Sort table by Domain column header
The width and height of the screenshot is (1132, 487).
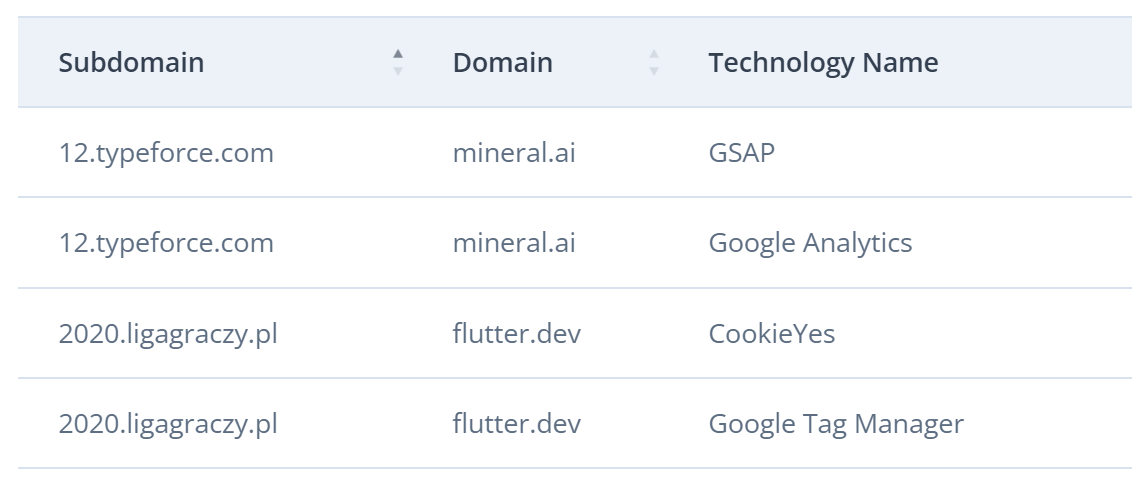tap(502, 63)
